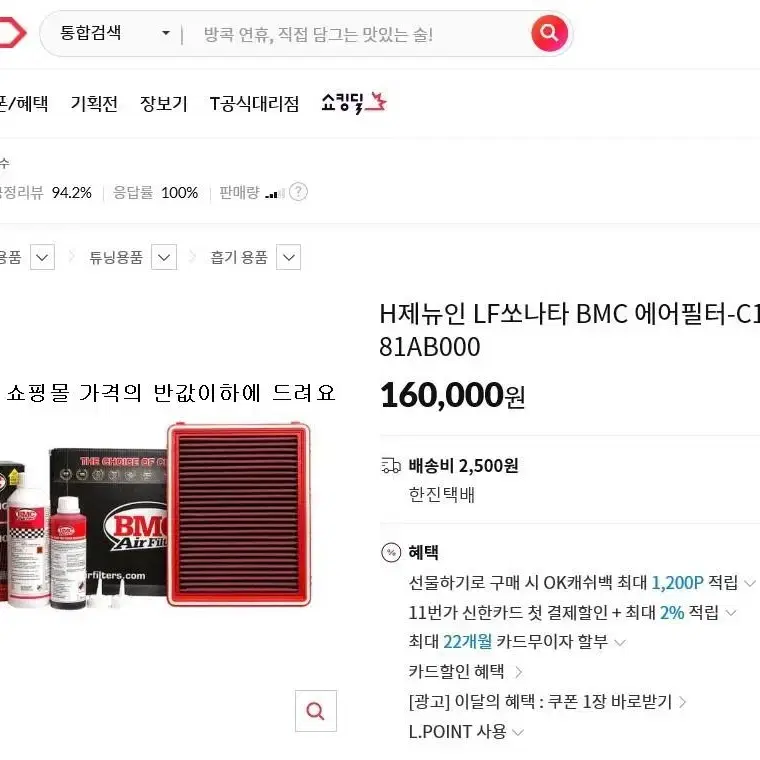This screenshot has width=760, height=760.
Task: Open the 11st logo home icon
Action: click(12, 32)
